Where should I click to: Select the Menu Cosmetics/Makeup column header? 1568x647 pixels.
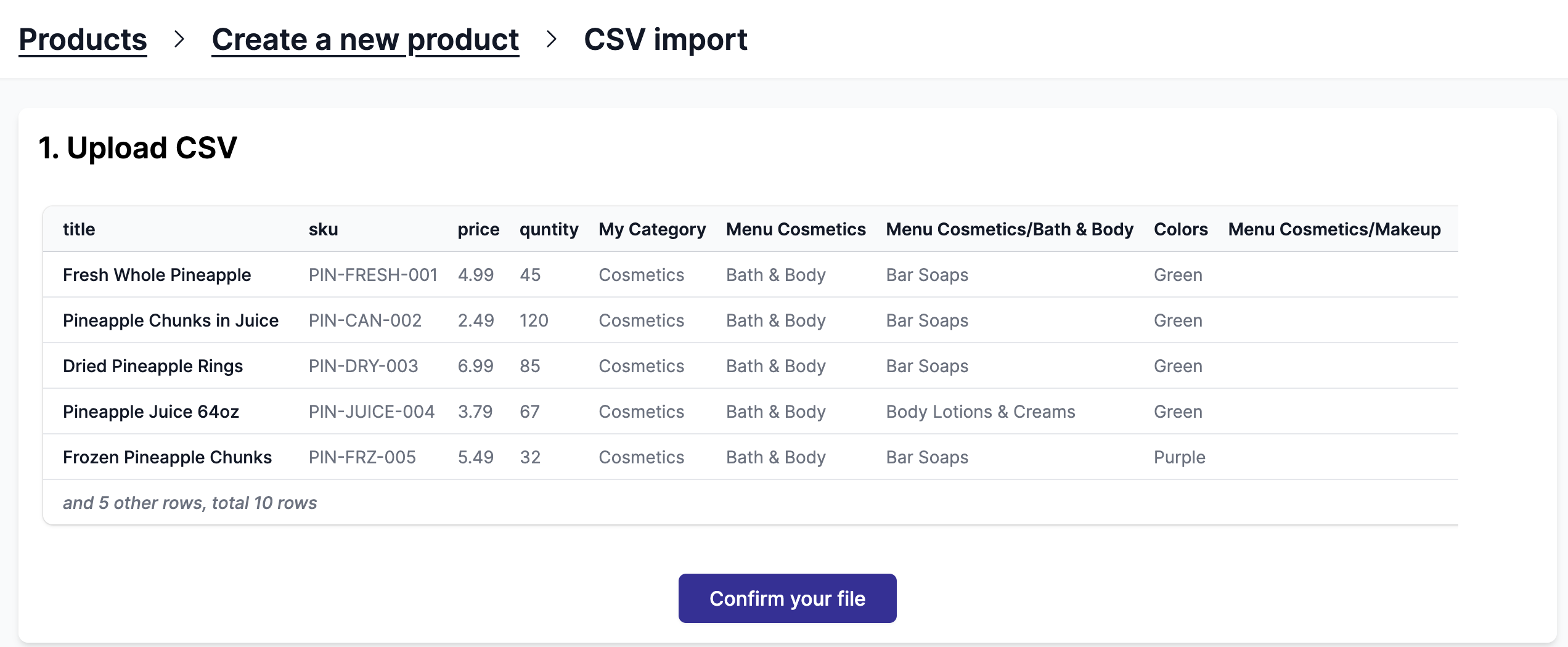click(x=1334, y=229)
